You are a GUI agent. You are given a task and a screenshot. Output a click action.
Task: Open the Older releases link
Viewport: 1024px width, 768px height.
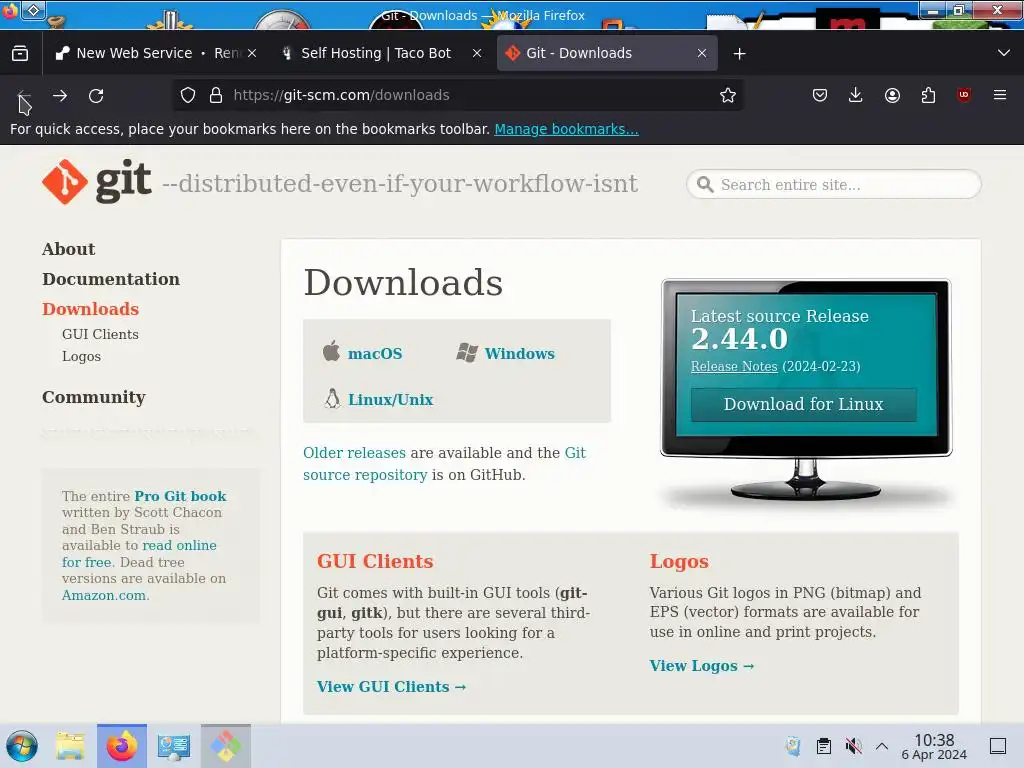(x=354, y=453)
